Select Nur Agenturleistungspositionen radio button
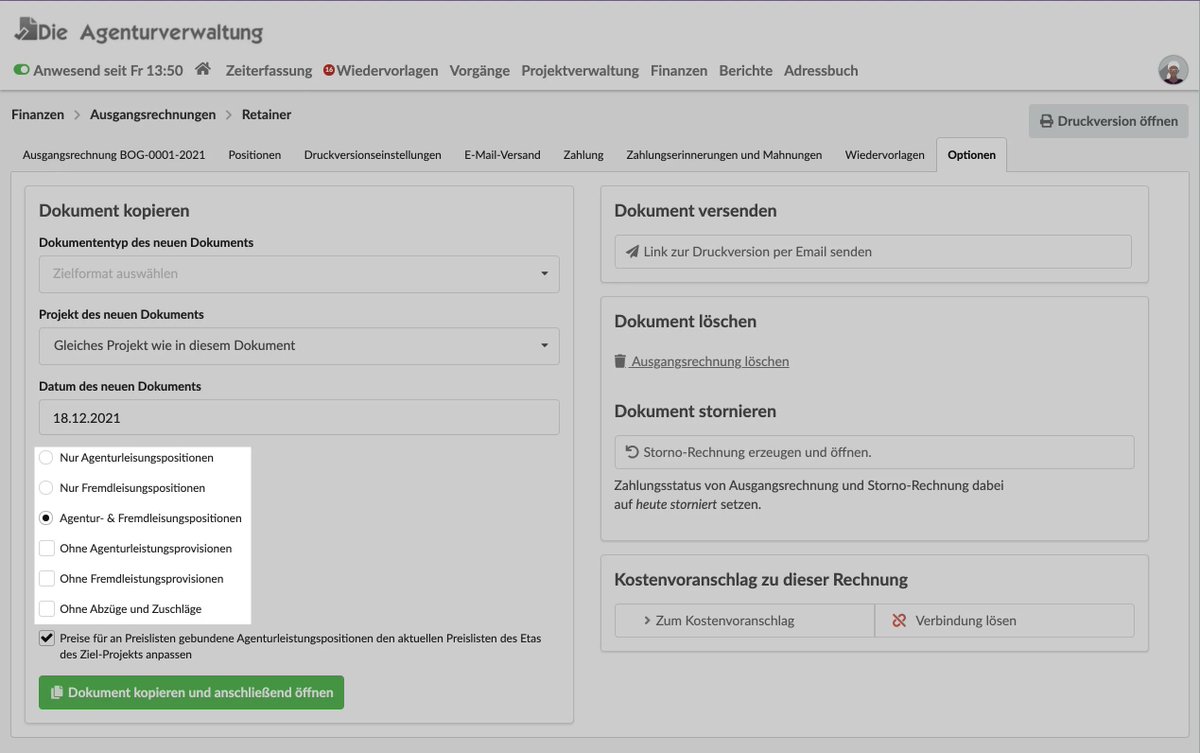1200x753 pixels. 45,457
